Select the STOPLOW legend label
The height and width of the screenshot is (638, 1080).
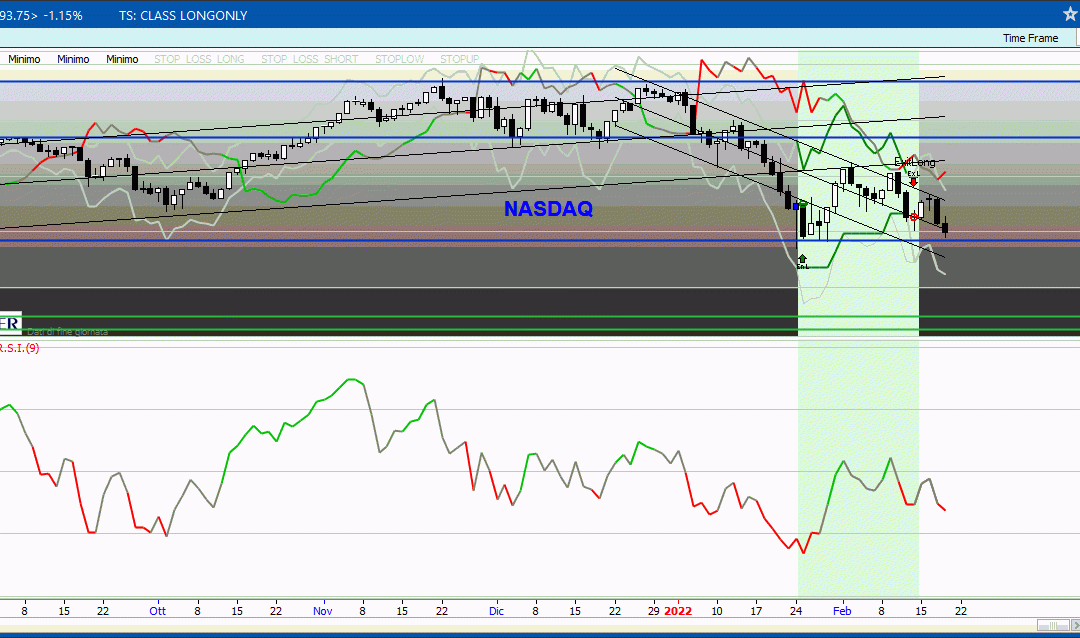click(x=399, y=59)
